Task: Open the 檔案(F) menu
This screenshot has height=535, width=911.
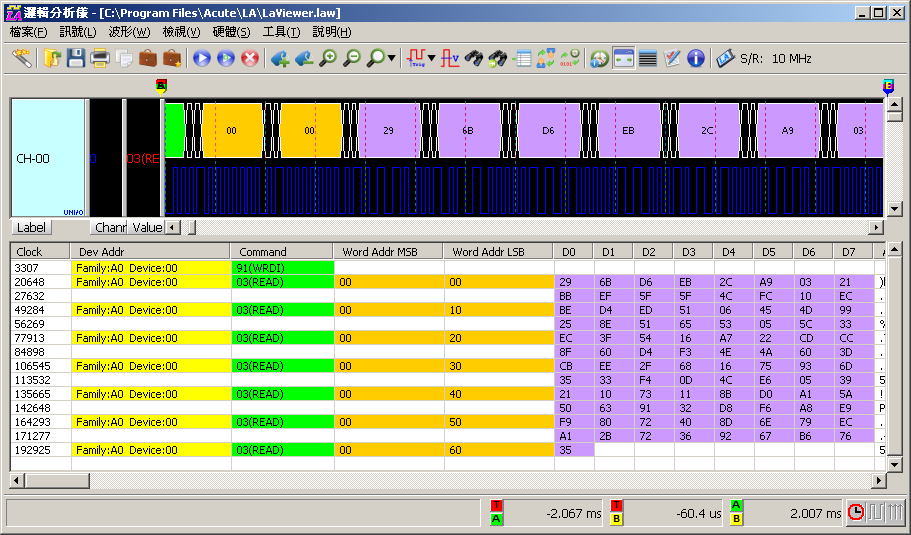Action: (x=28, y=32)
